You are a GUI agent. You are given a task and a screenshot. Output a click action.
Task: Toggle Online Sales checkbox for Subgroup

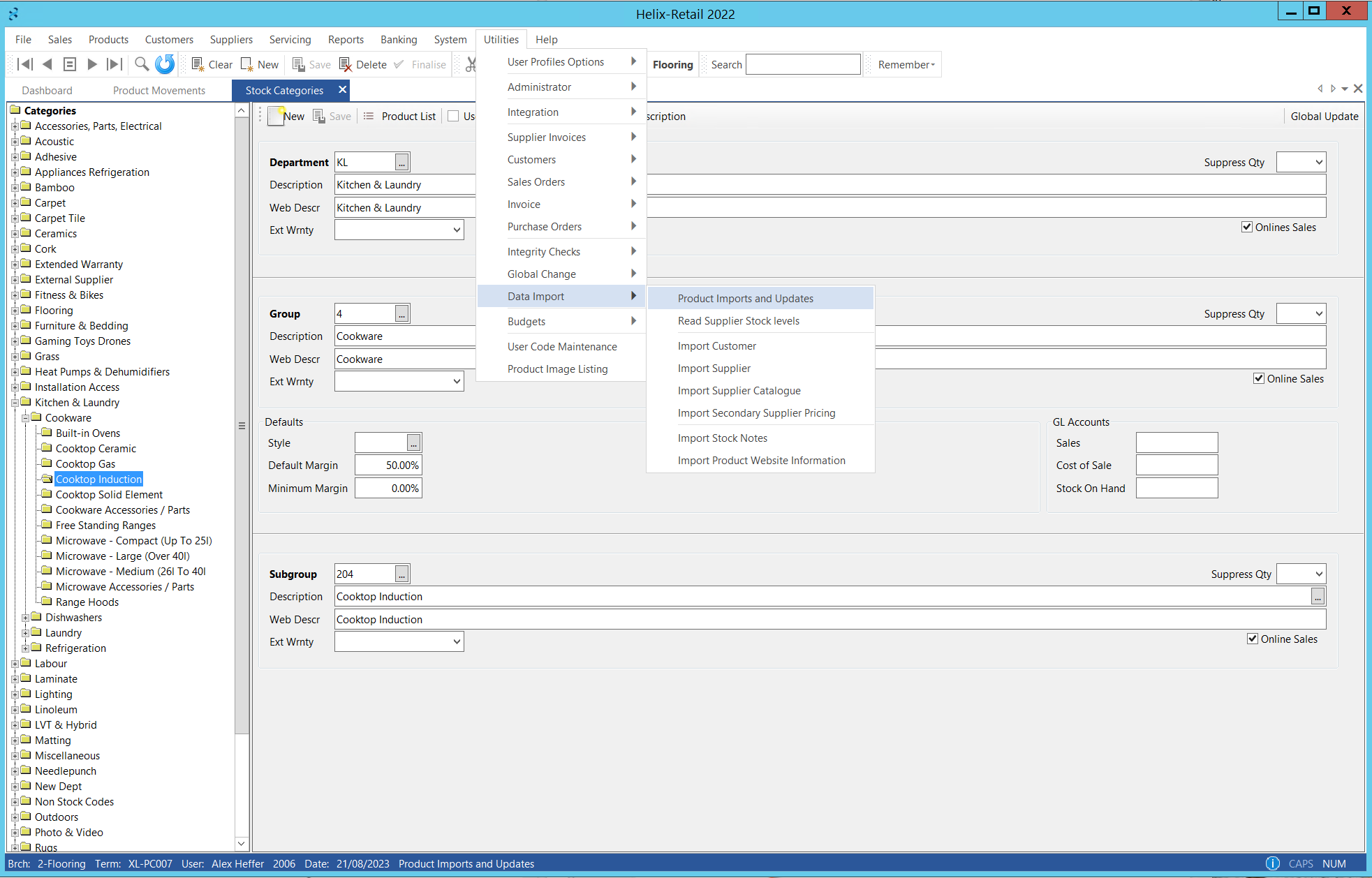pos(1252,639)
